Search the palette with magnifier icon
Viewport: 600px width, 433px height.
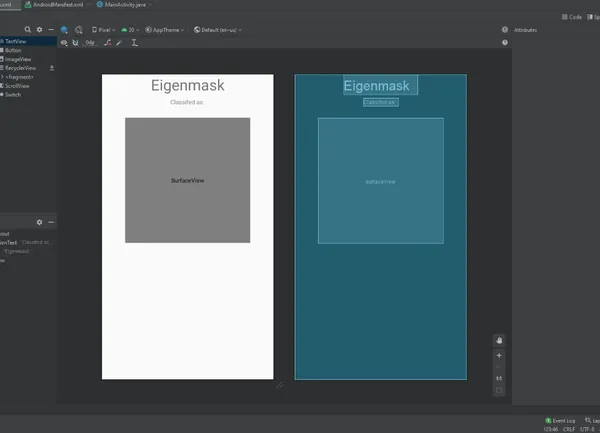tap(28, 29)
